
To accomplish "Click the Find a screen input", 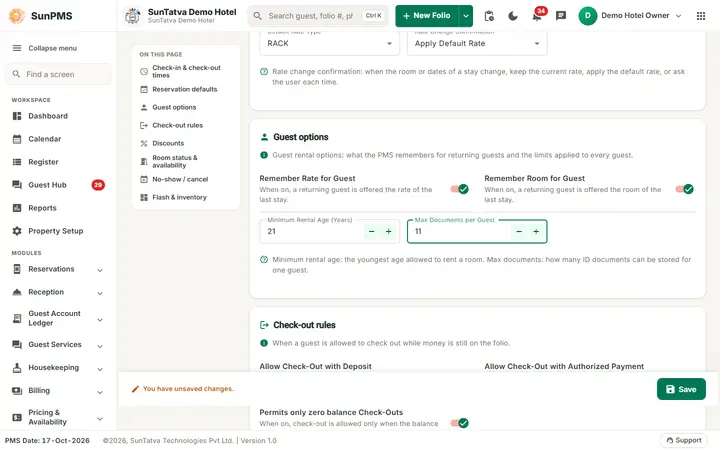I will [58, 74].
